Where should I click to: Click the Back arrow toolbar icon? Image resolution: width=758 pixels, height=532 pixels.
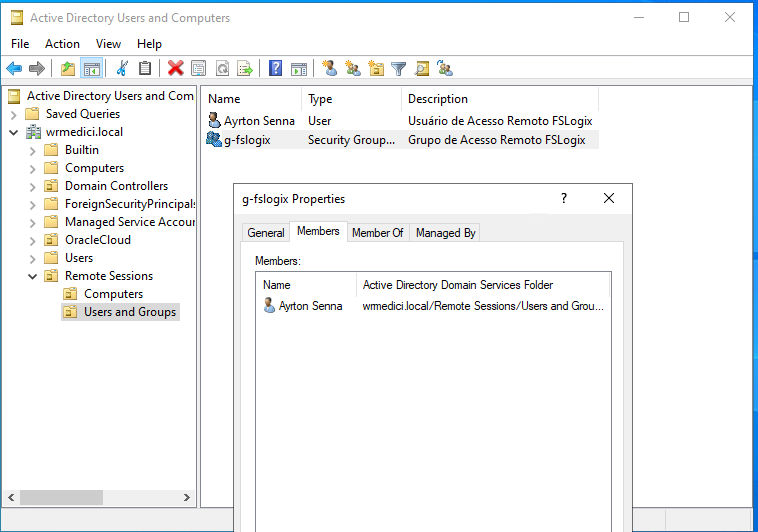[x=14, y=69]
